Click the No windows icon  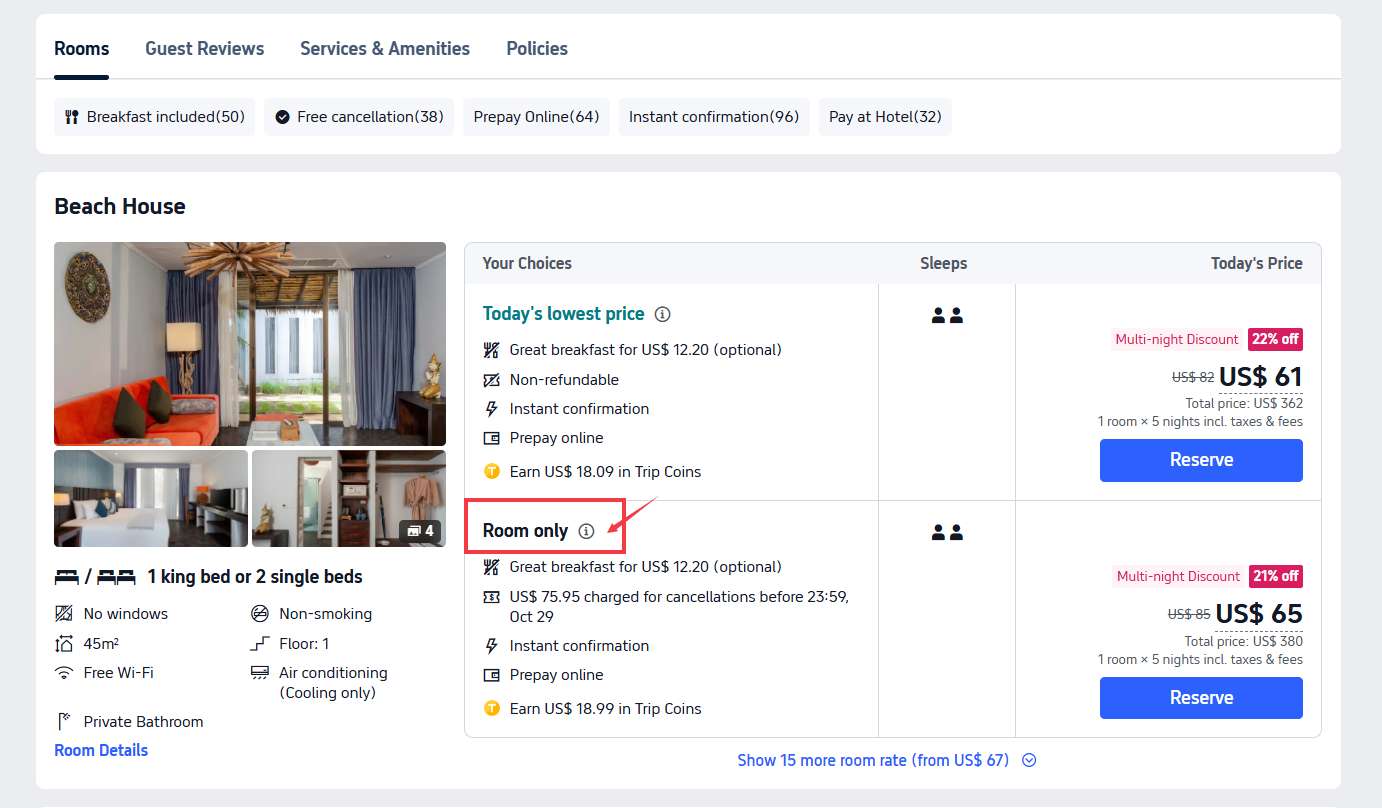pos(62,613)
